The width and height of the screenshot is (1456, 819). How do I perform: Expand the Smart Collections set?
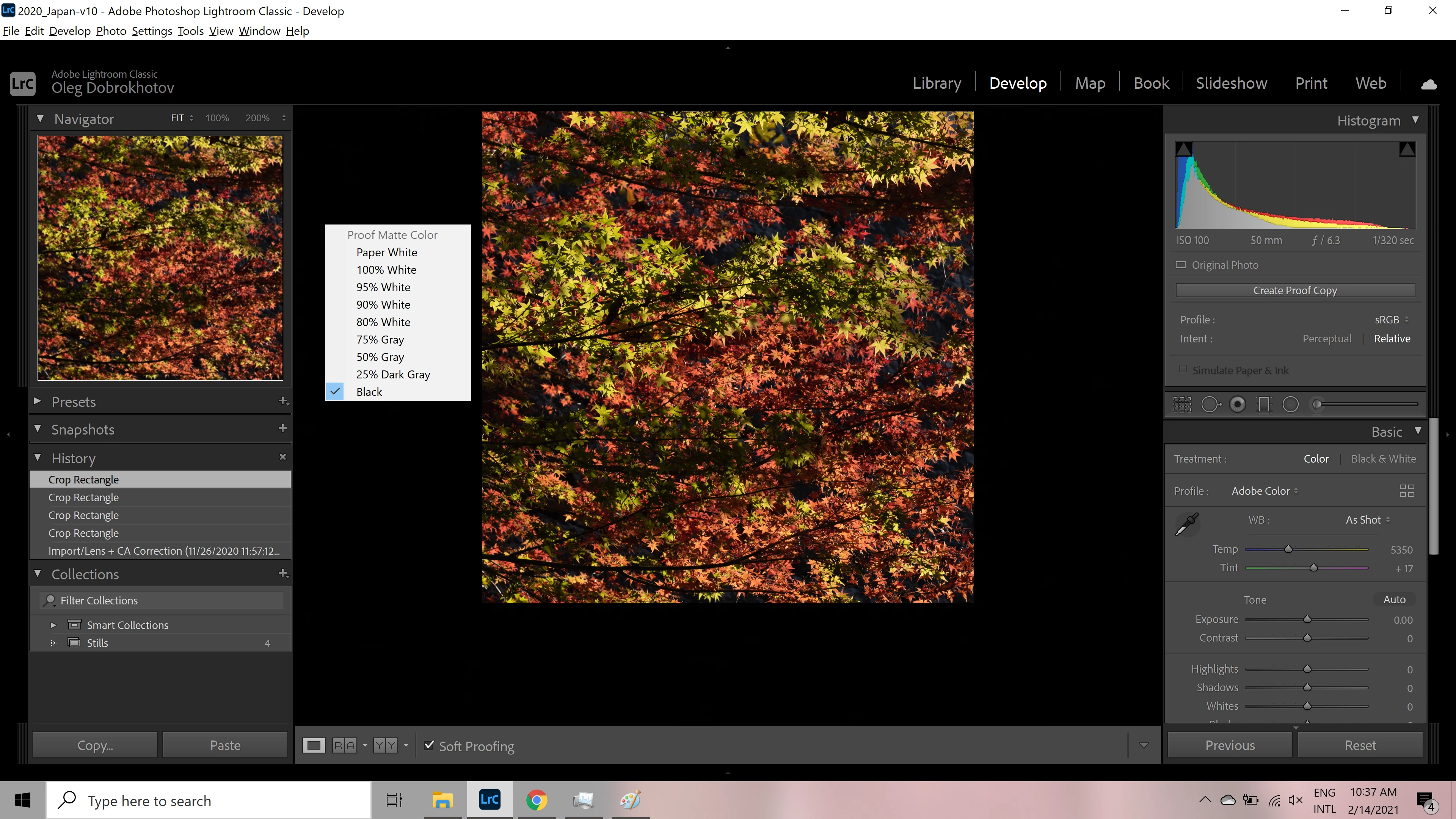[x=54, y=625]
